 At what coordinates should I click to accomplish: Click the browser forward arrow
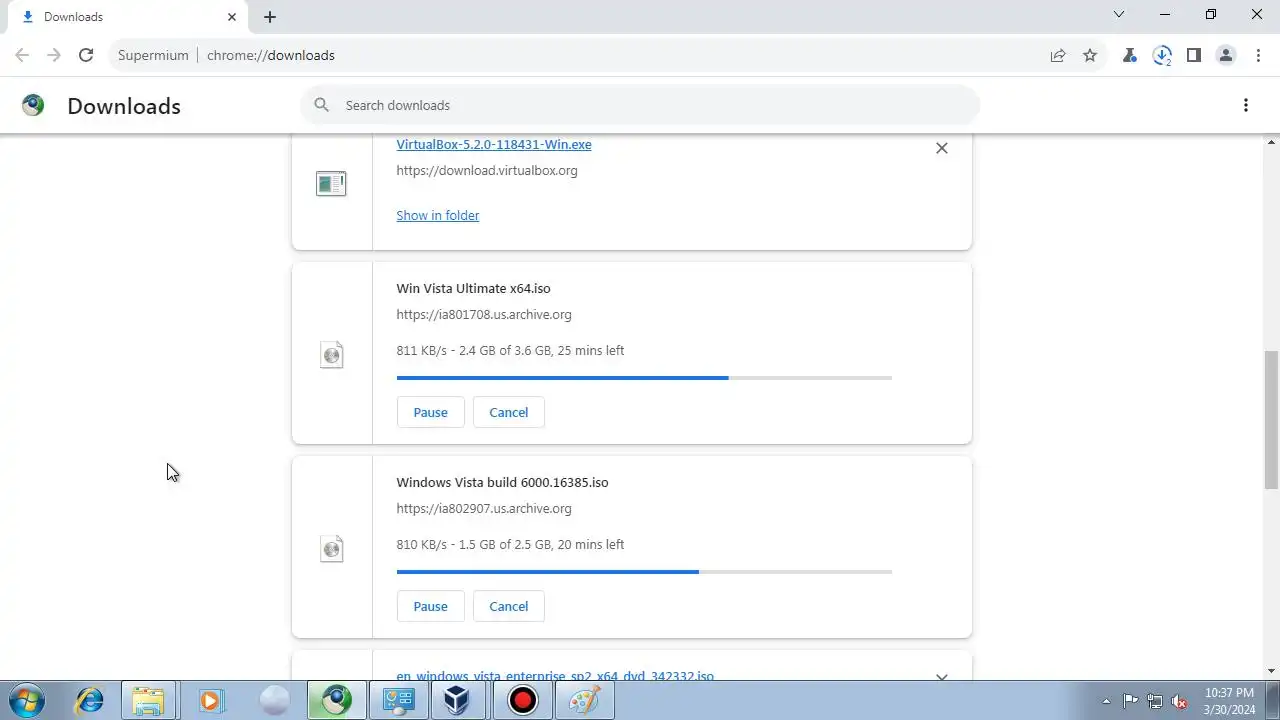[x=54, y=55]
